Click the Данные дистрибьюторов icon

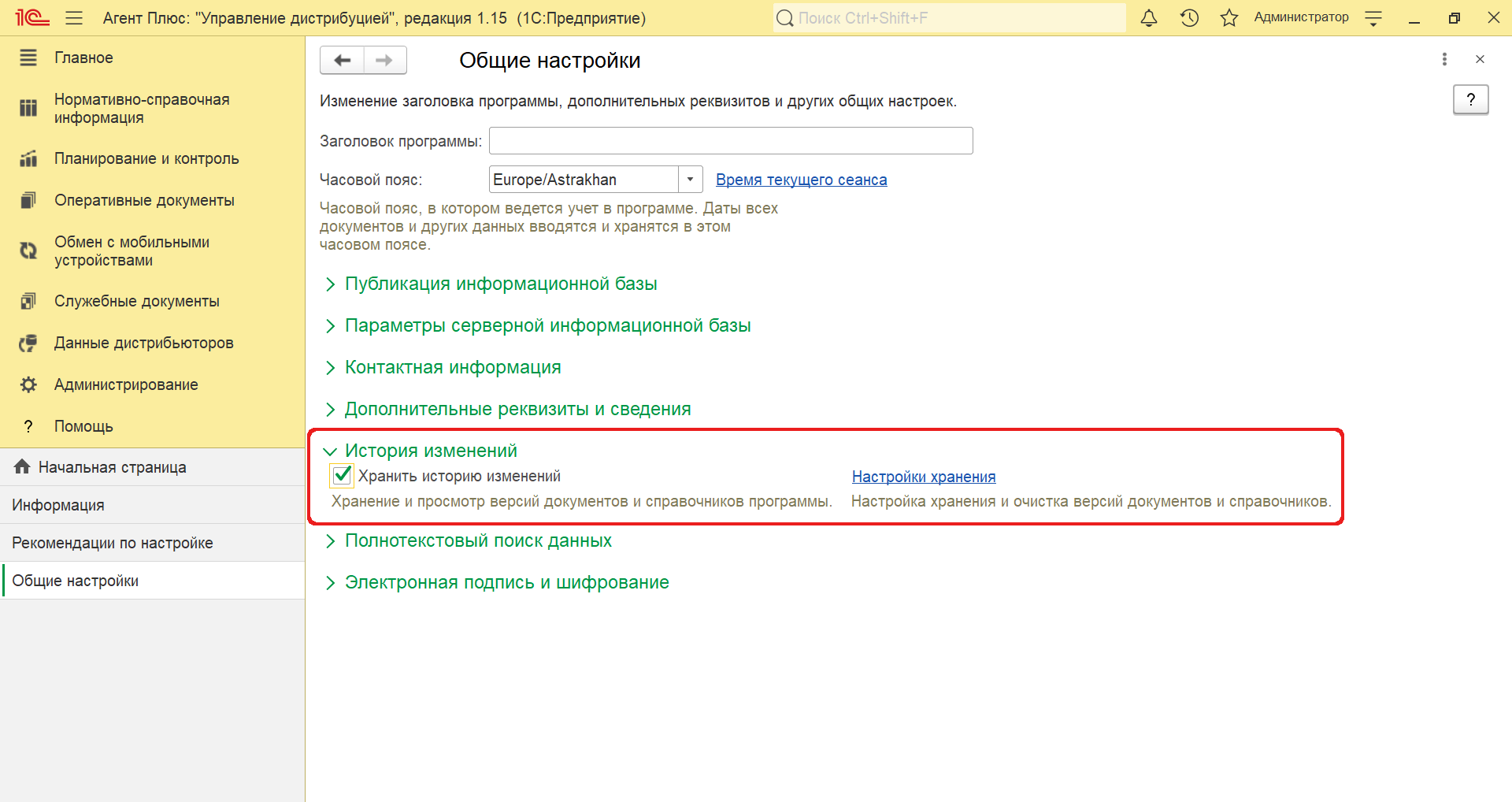[x=28, y=343]
